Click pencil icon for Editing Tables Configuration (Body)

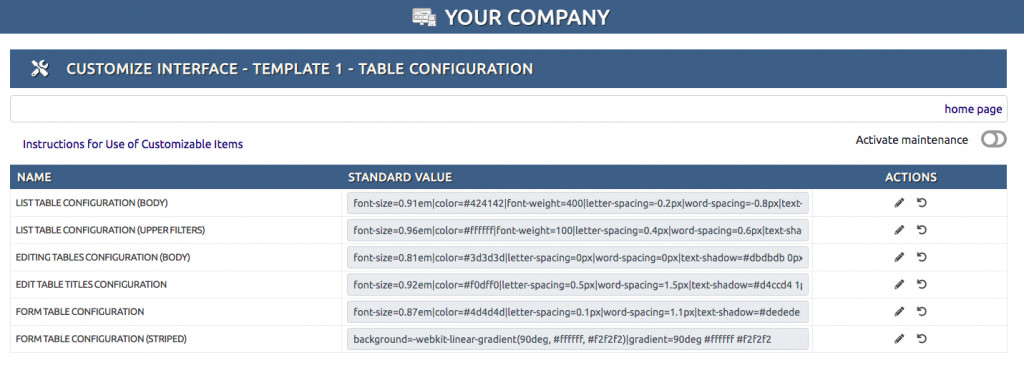click(899, 258)
